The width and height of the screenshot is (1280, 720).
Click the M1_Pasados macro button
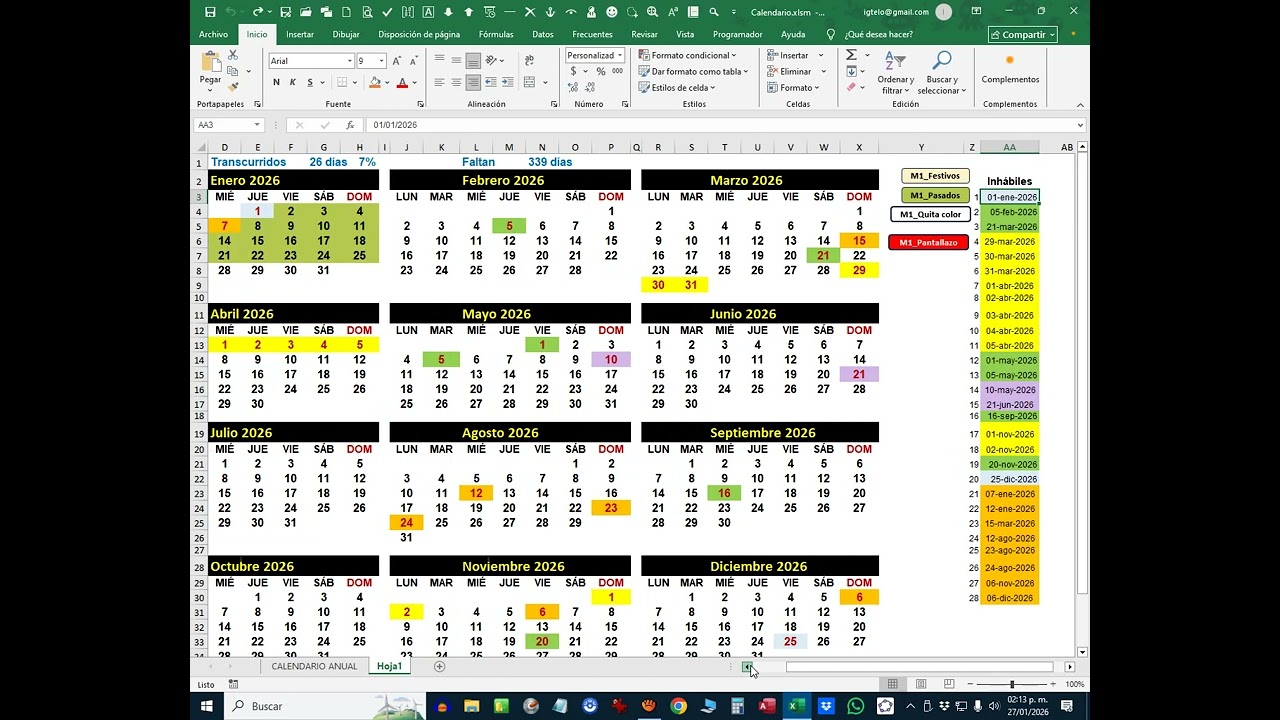(936, 195)
